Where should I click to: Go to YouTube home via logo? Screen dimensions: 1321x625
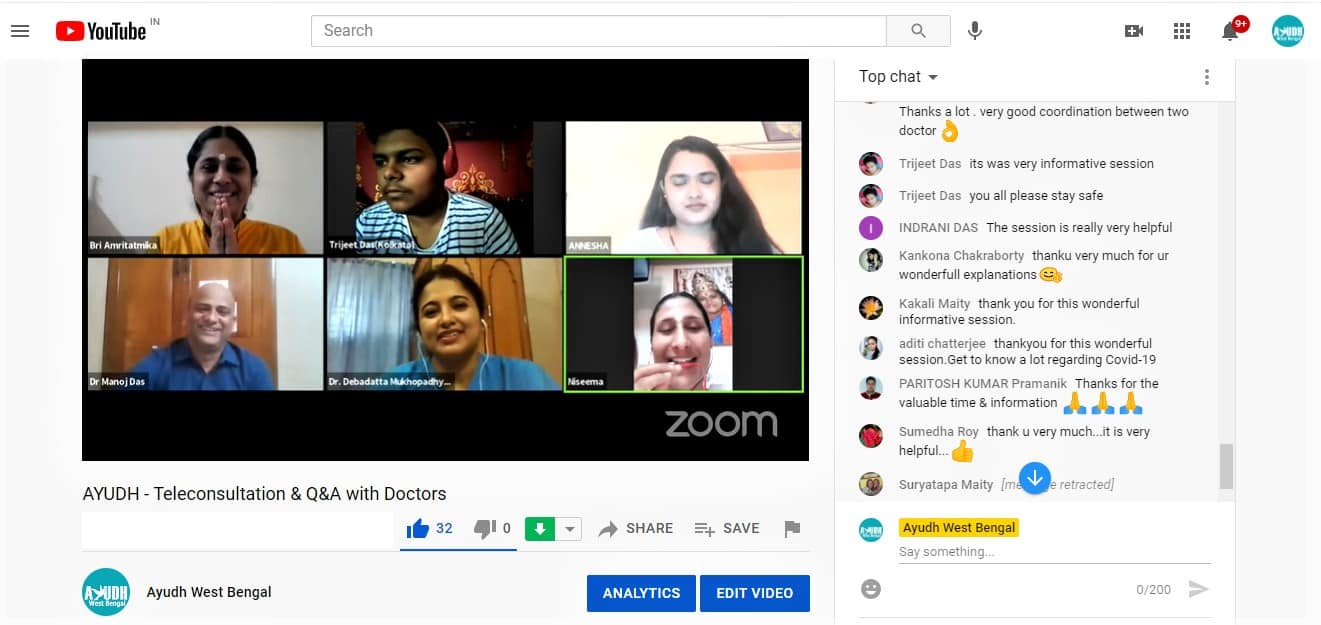click(101, 31)
